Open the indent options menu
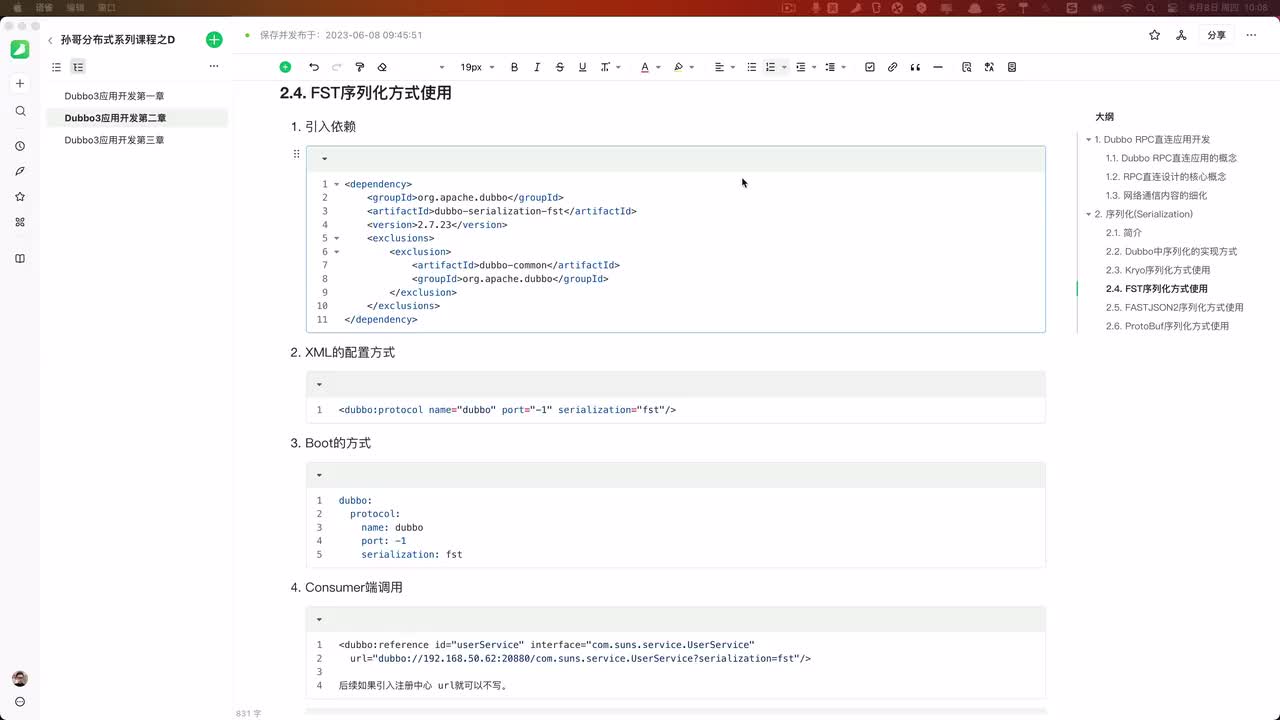 click(806, 67)
